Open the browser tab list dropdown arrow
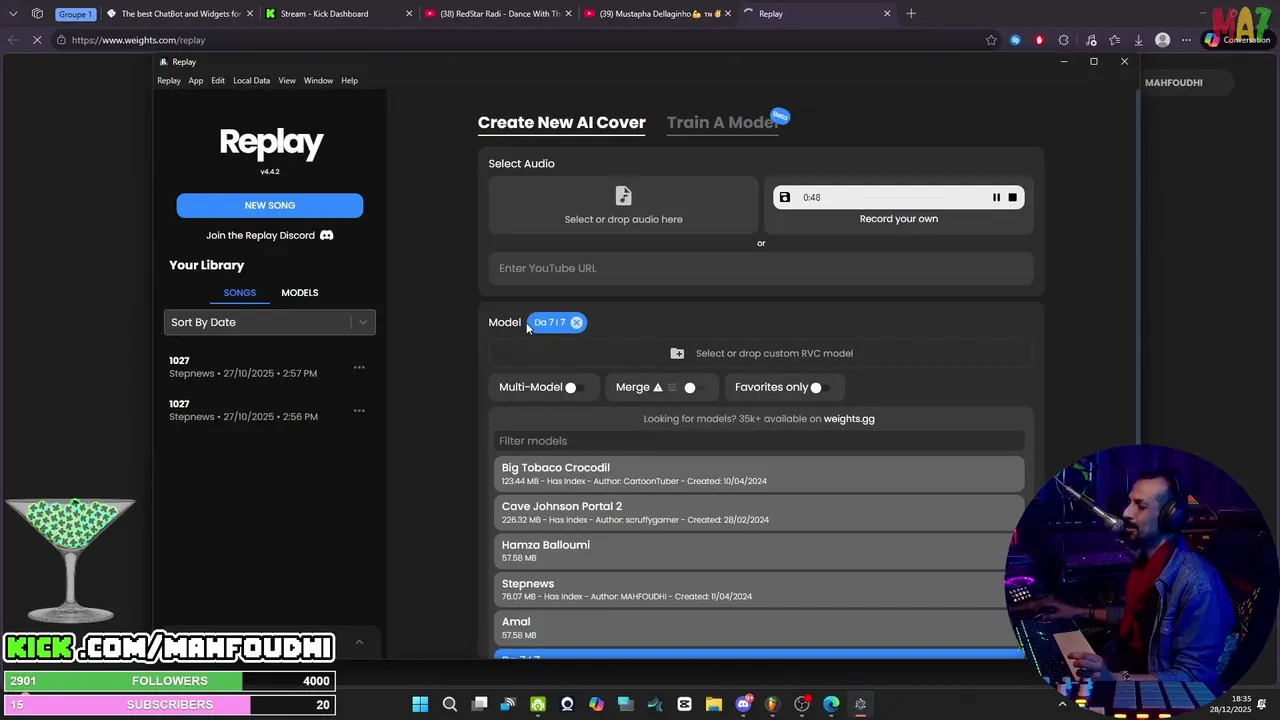This screenshot has width=1280, height=720. tap(13, 14)
